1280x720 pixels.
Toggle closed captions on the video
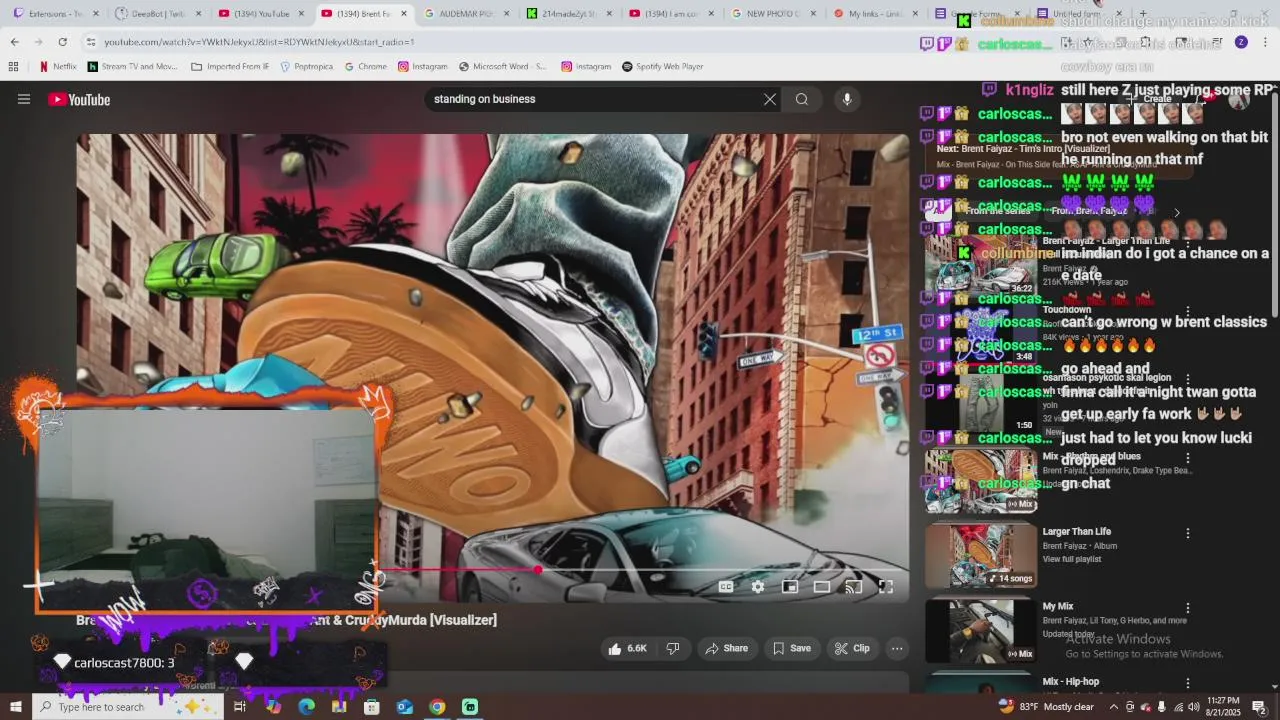[726, 587]
